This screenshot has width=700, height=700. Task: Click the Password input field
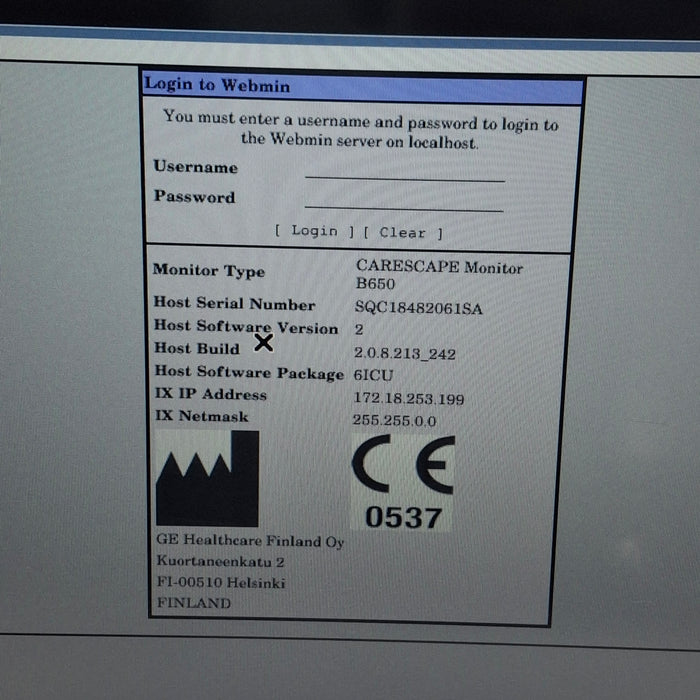403,200
